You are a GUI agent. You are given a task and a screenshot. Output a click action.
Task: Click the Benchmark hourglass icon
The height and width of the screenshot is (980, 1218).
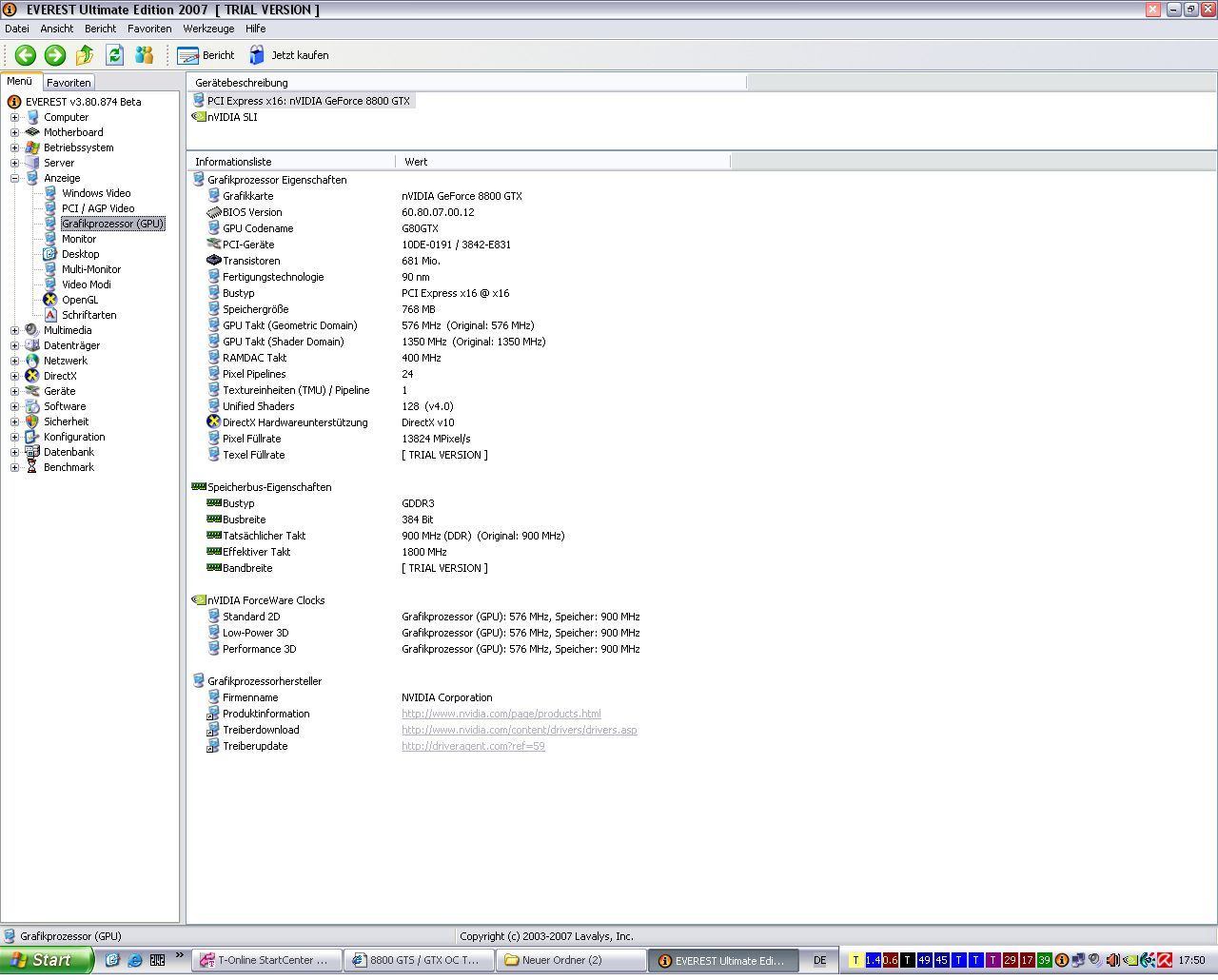coord(31,467)
